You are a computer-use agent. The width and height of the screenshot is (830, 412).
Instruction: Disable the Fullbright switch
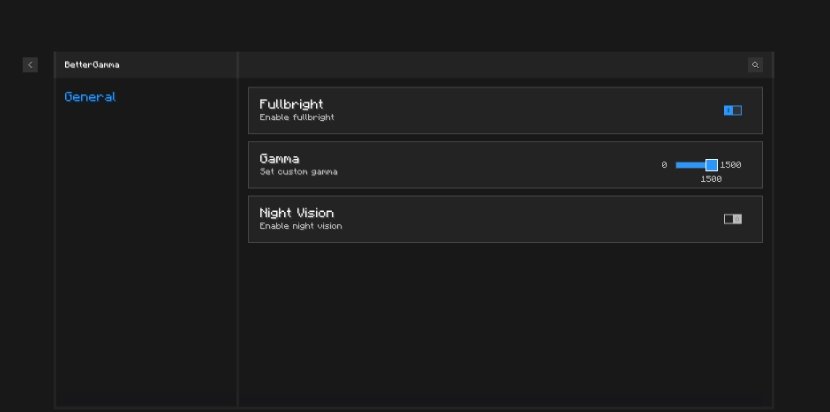pyautogui.click(x=733, y=110)
